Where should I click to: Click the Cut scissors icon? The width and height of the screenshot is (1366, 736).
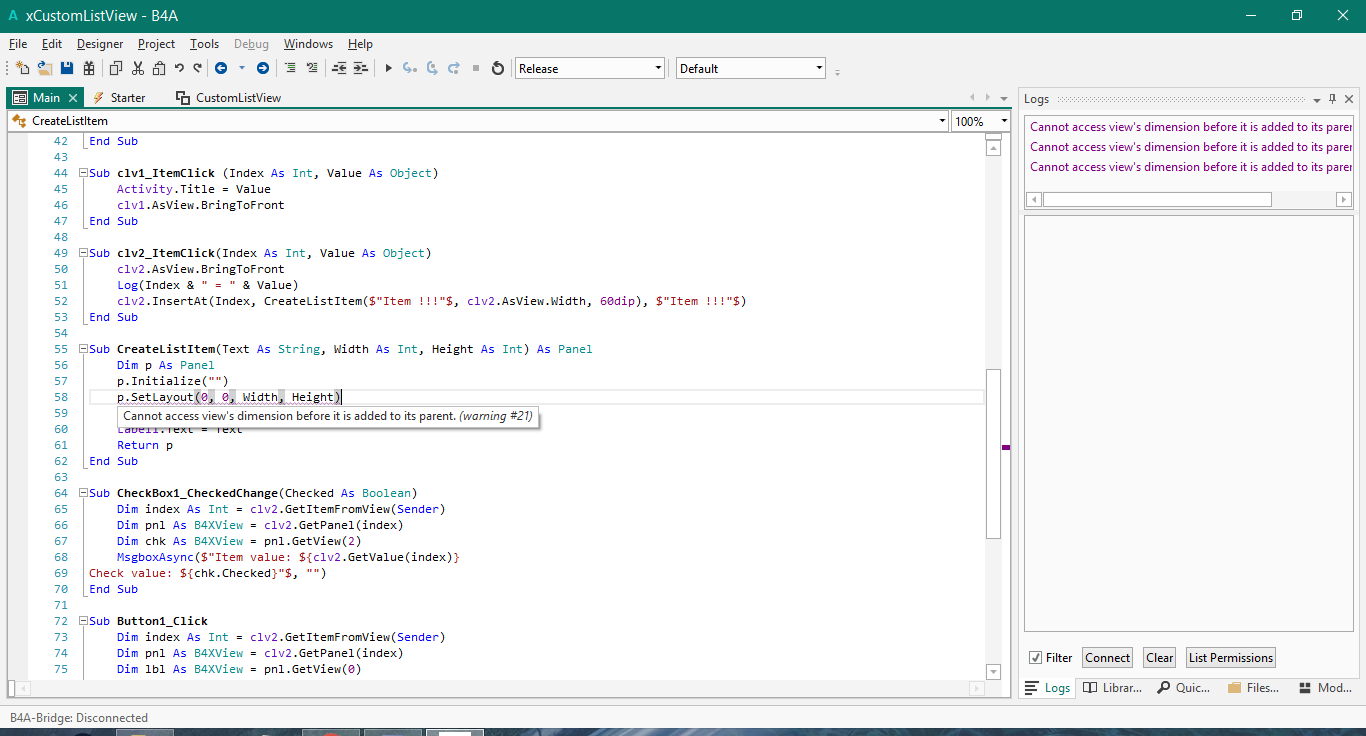tap(137, 68)
